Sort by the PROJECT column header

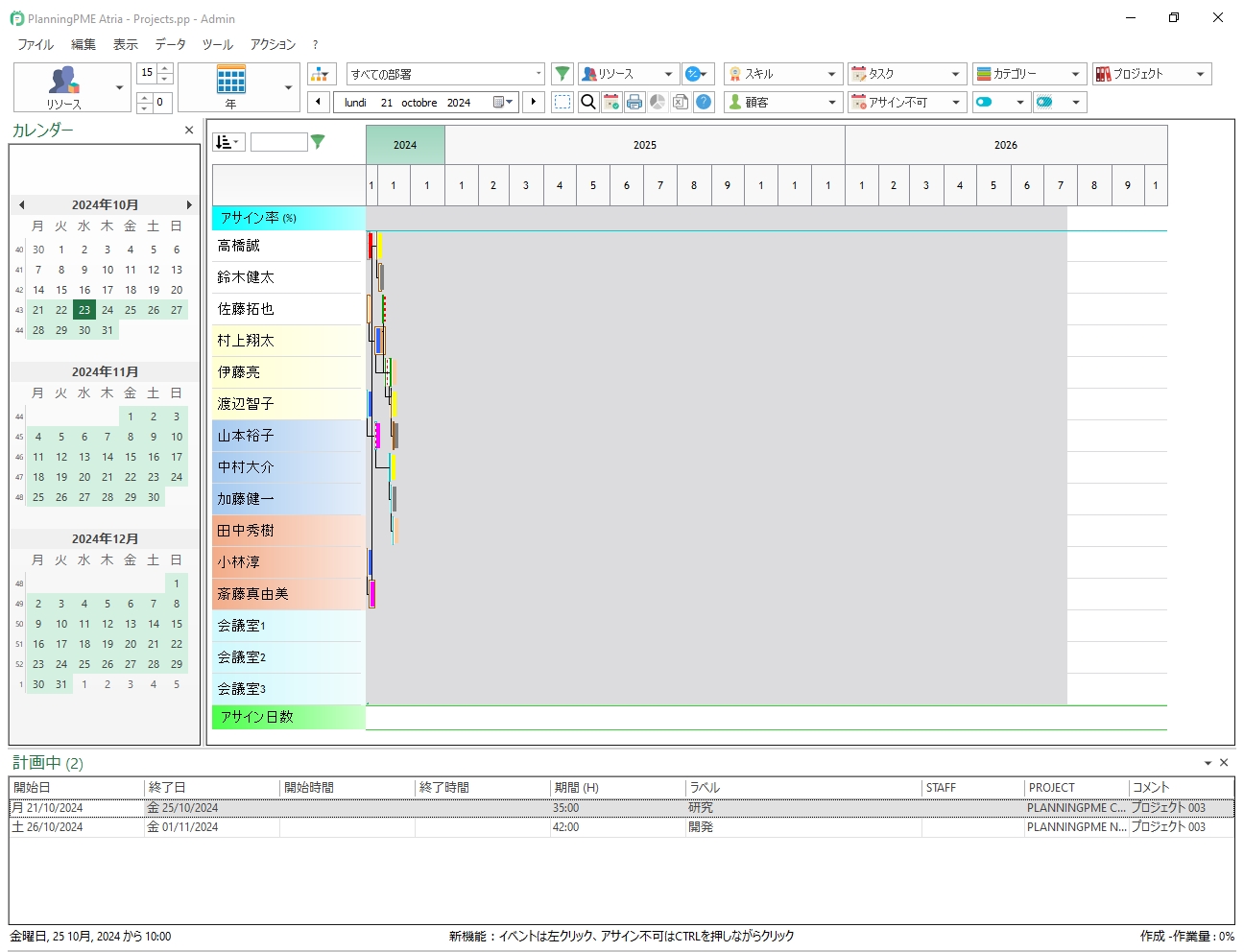click(1076, 788)
